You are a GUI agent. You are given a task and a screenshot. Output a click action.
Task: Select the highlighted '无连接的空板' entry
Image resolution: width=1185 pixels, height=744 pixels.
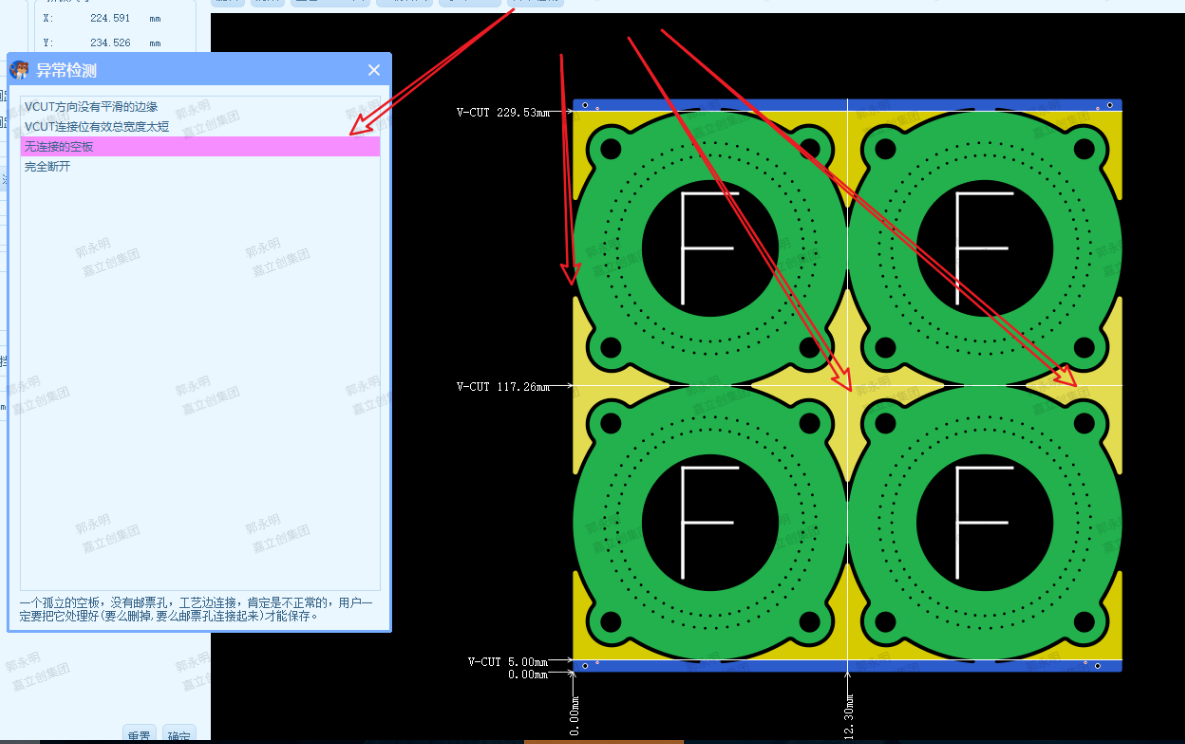point(60,147)
